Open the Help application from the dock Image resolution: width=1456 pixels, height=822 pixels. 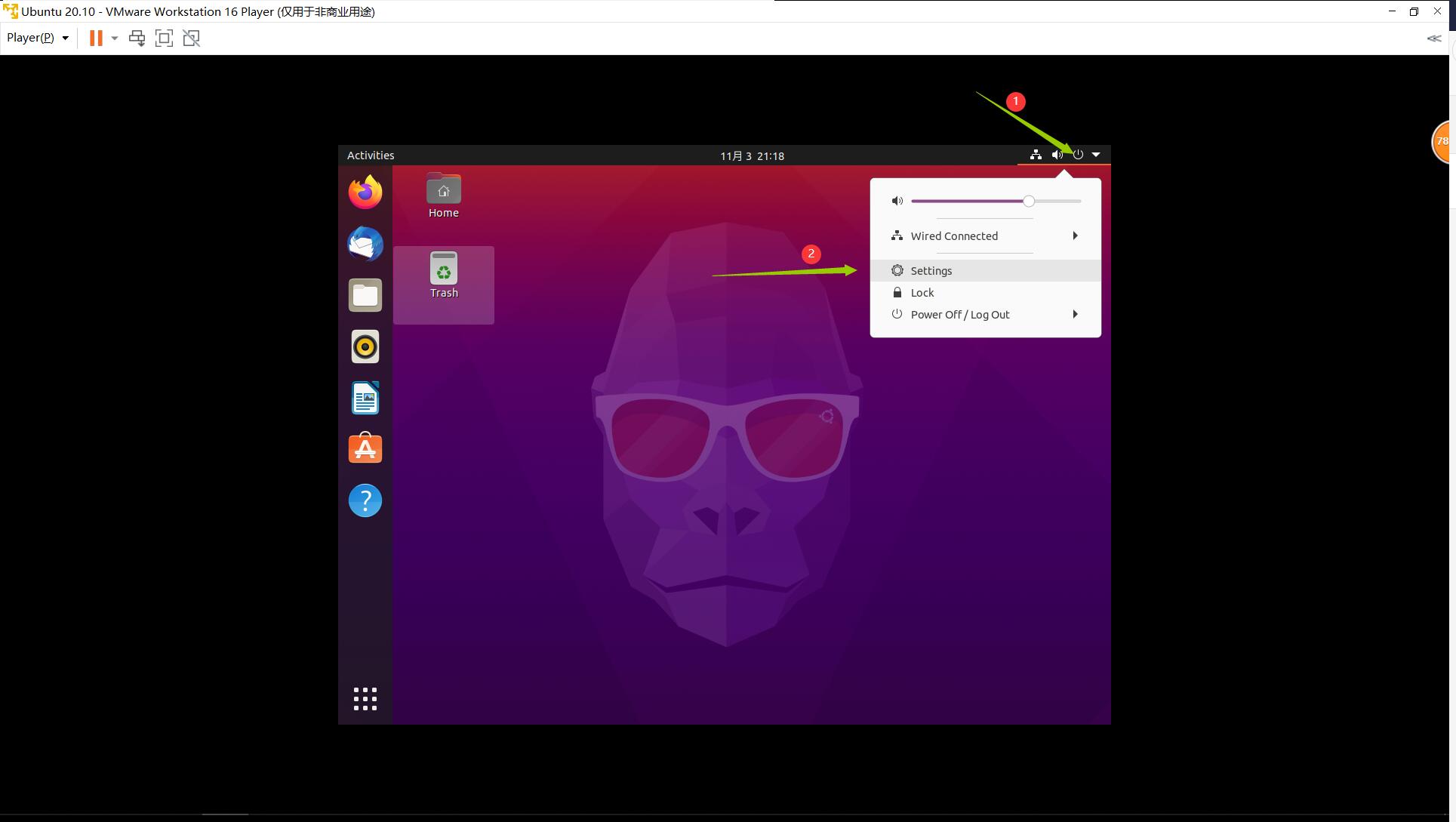365,500
